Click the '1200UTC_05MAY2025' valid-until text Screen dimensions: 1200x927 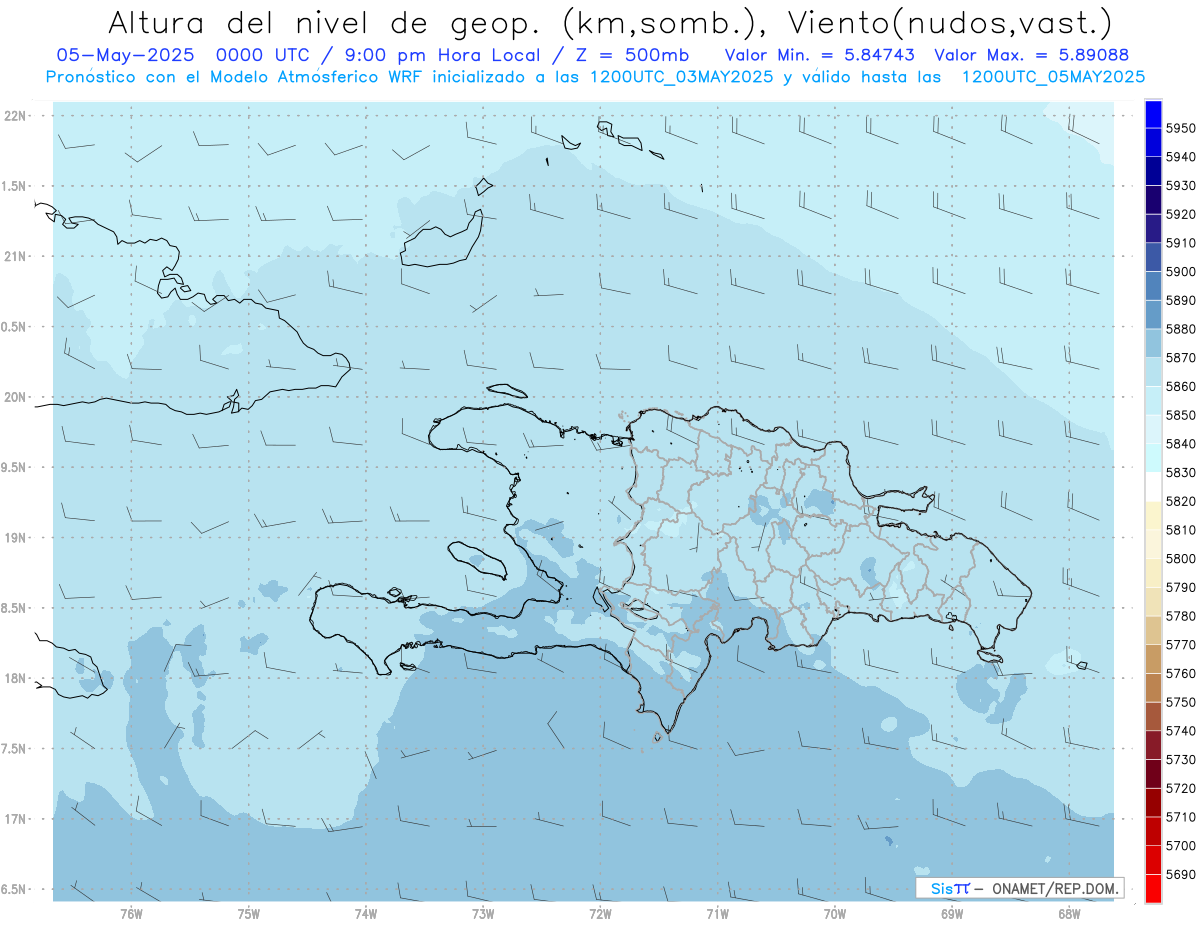pos(1053,76)
